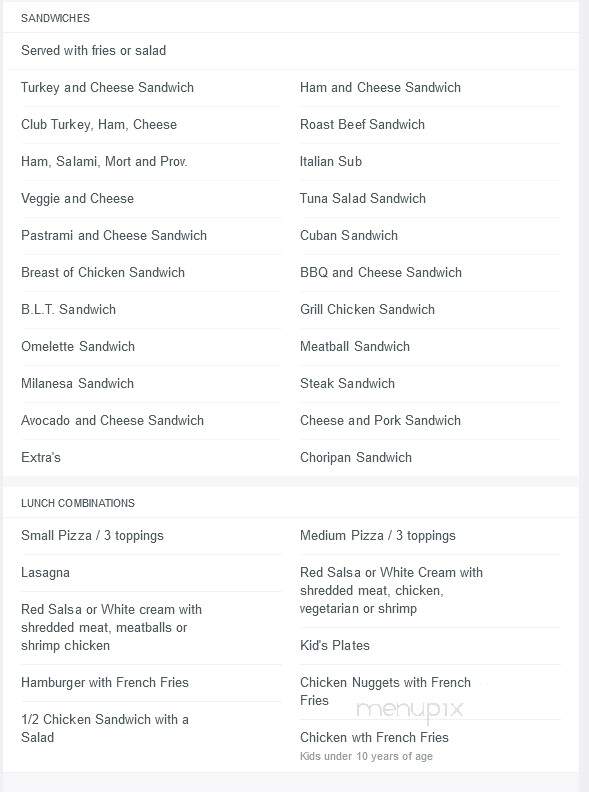Click the Extra's menu entry
Image resolution: width=589 pixels, height=792 pixels.
click(x=41, y=458)
